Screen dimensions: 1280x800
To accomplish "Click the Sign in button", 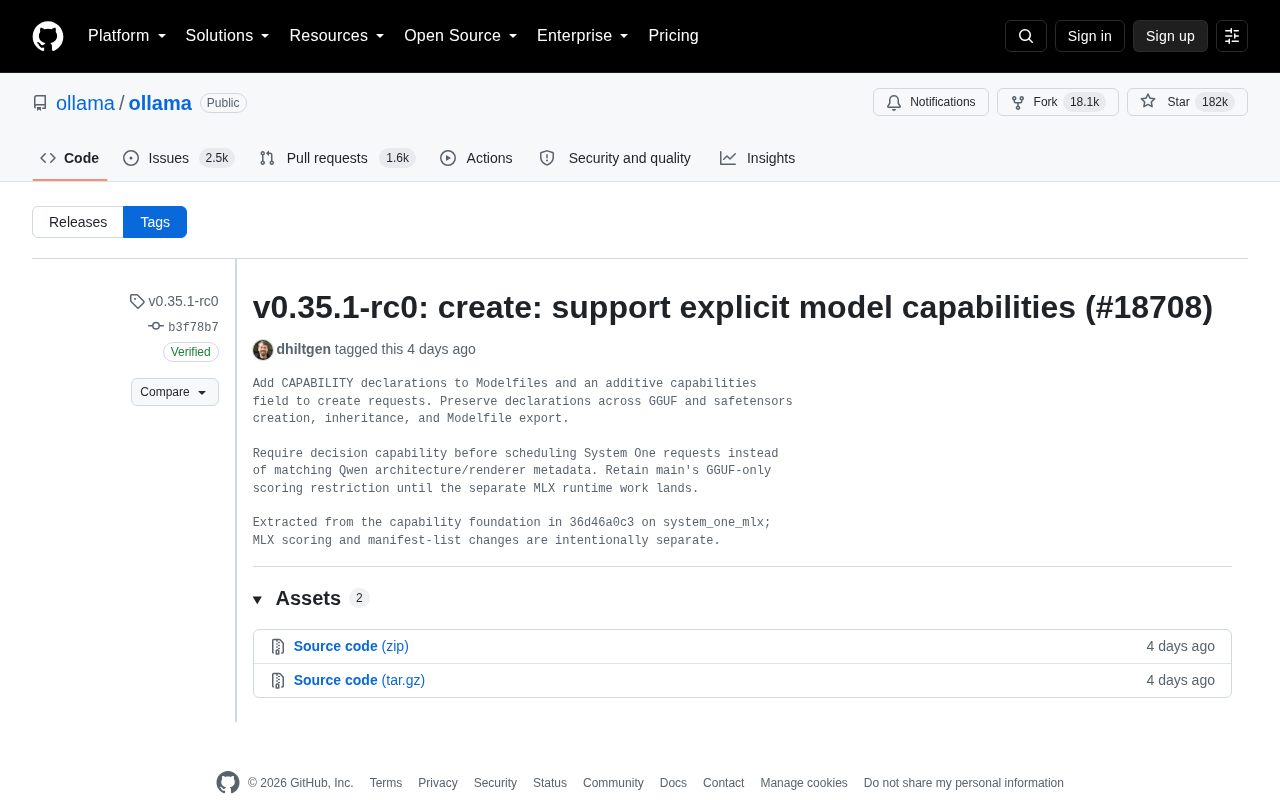I will click(x=1090, y=36).
